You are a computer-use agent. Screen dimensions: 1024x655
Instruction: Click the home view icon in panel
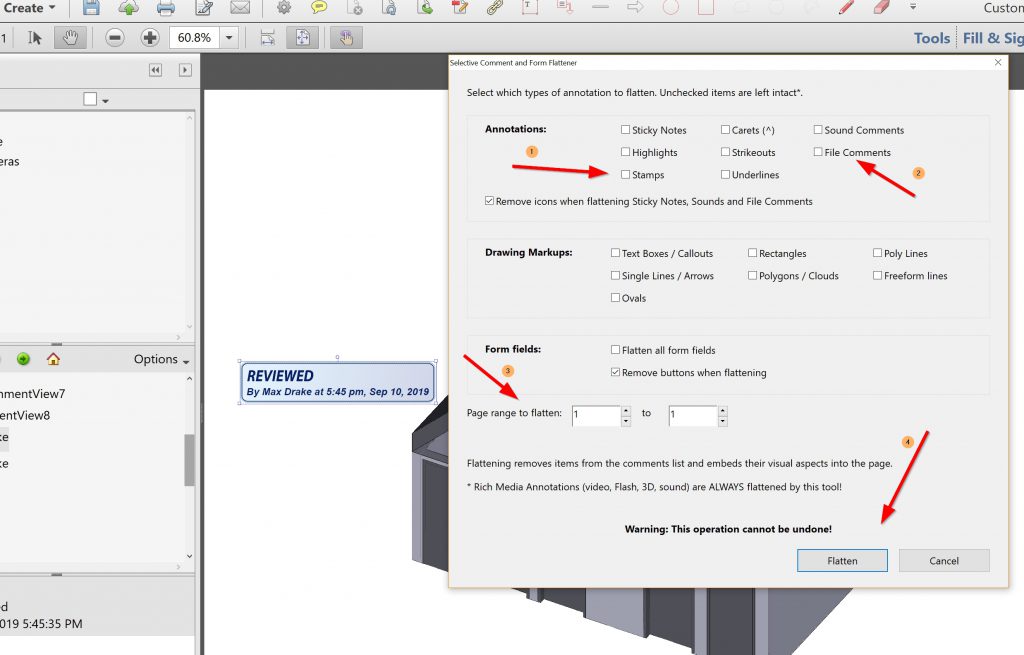pos(53,359)
